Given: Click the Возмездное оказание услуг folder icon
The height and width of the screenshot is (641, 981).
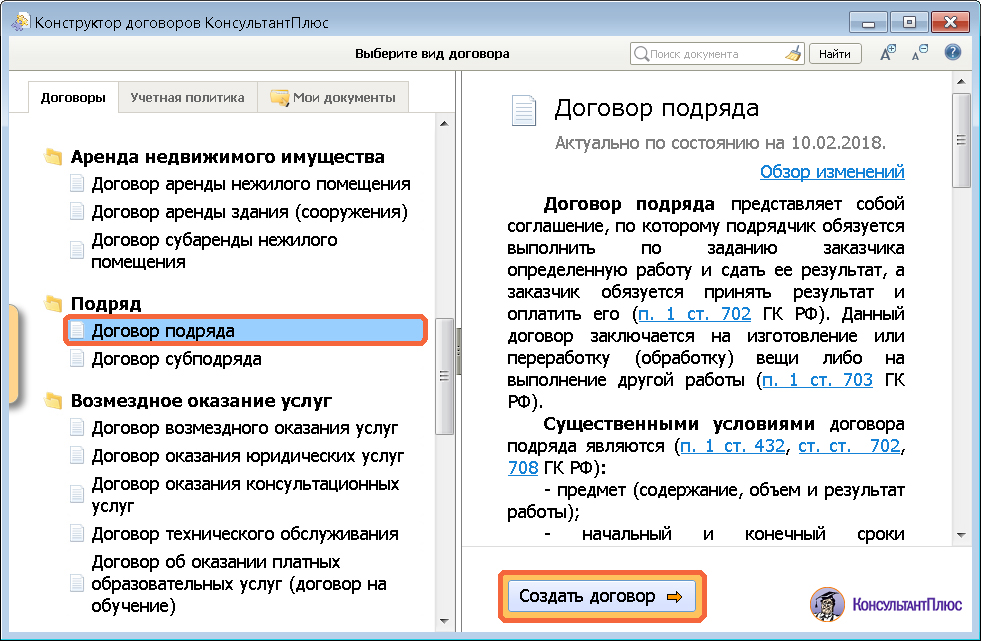Looking at the screenshot, I should (x=53, y=401).
